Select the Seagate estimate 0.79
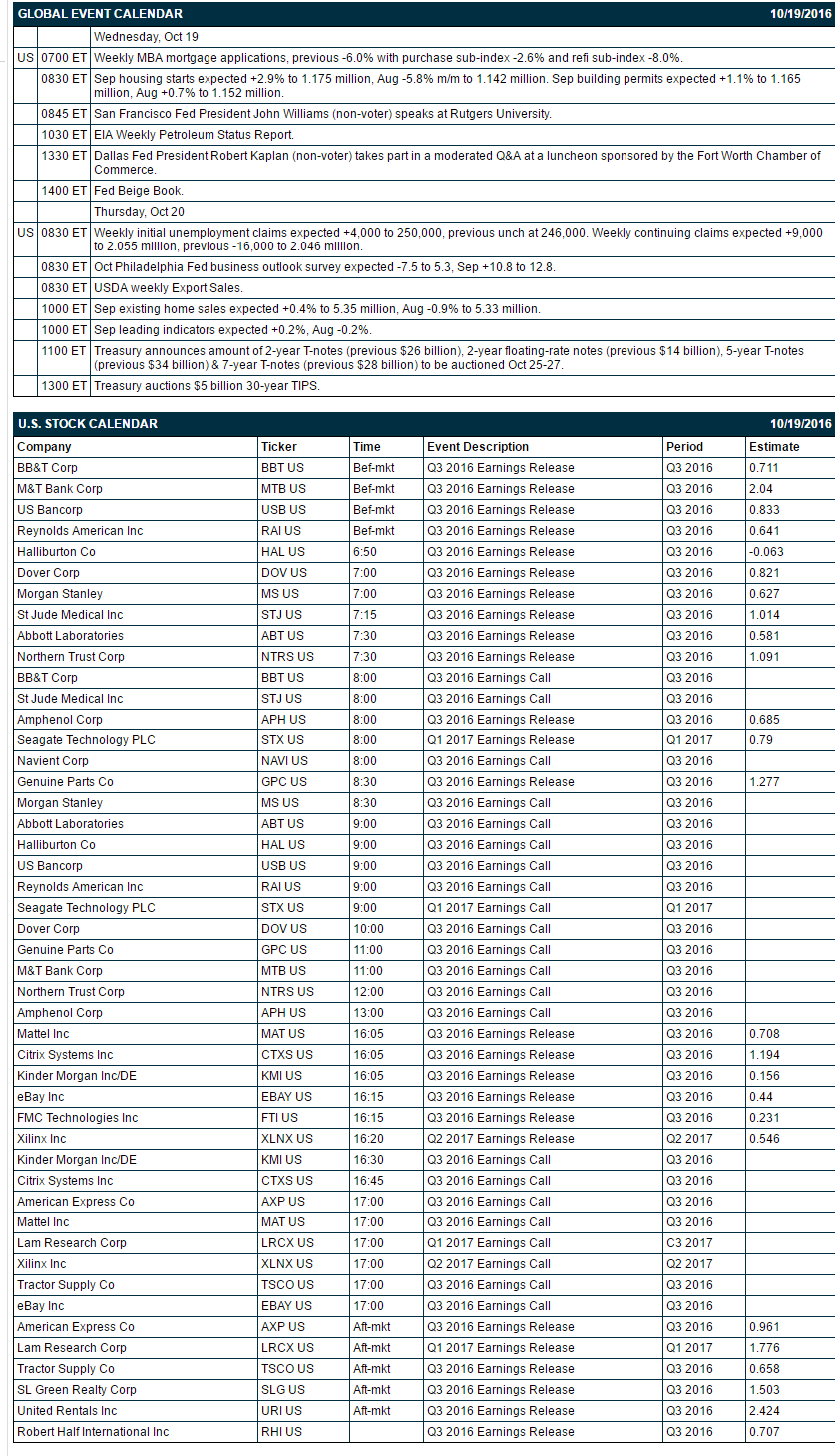This screenshot has width=835, height=1456. [760, 740]
